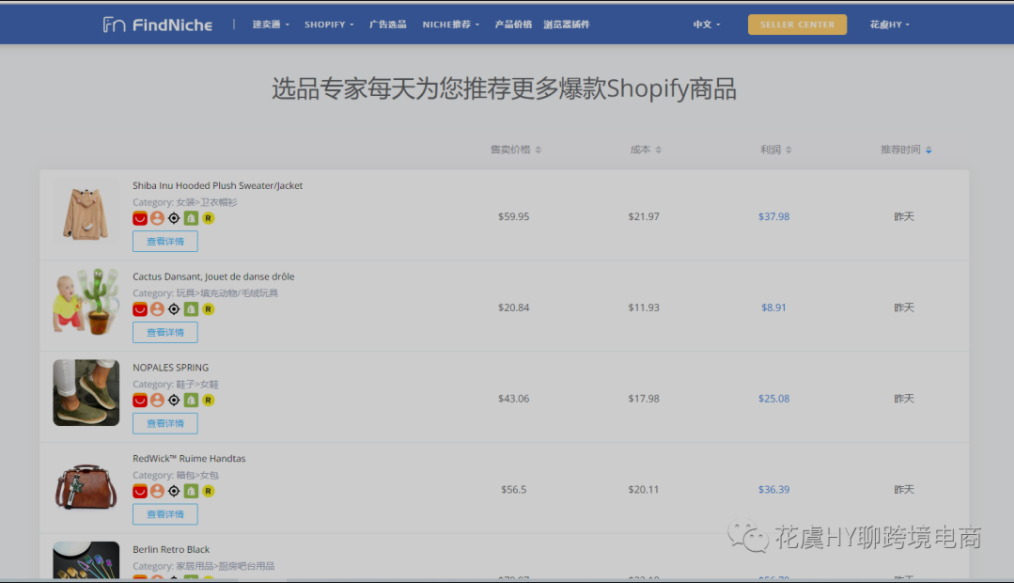
Task: Select the Shopify store icon for Shiba Inu sweater
Action: 189,217
